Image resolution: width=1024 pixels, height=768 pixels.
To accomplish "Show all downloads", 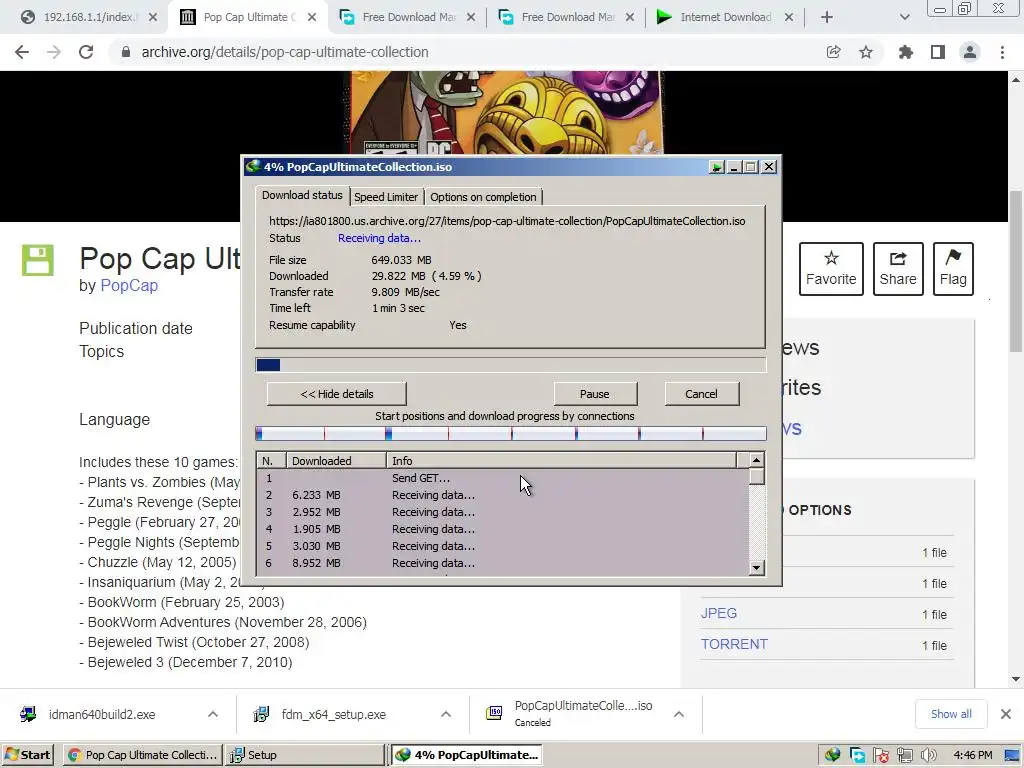I will click(951, 714).
